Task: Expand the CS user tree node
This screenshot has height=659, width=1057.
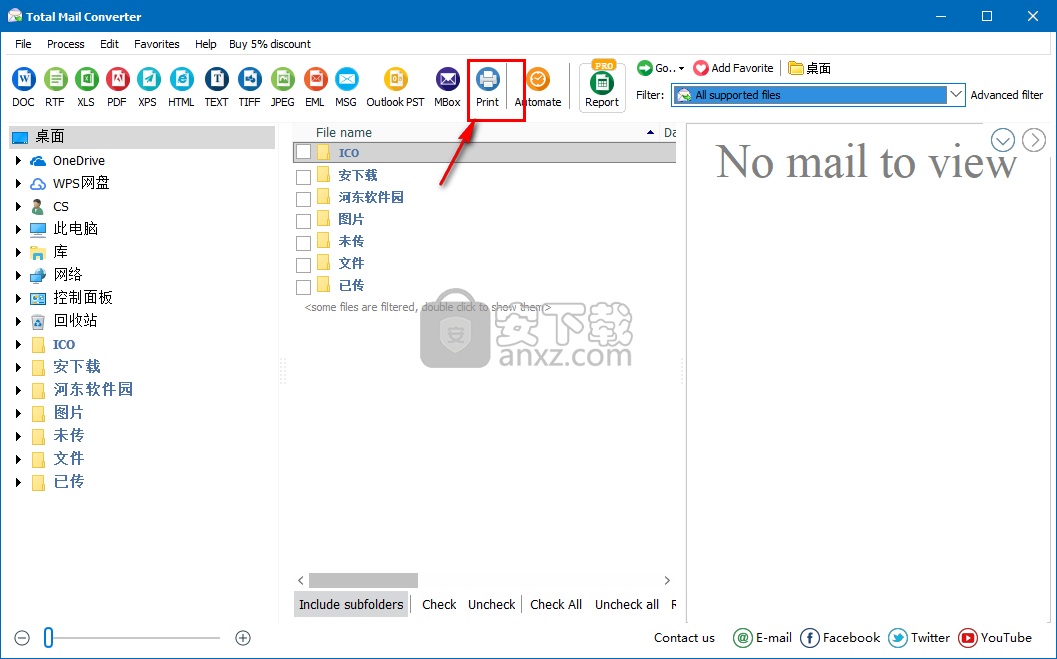Action: (x=18, y=206)
